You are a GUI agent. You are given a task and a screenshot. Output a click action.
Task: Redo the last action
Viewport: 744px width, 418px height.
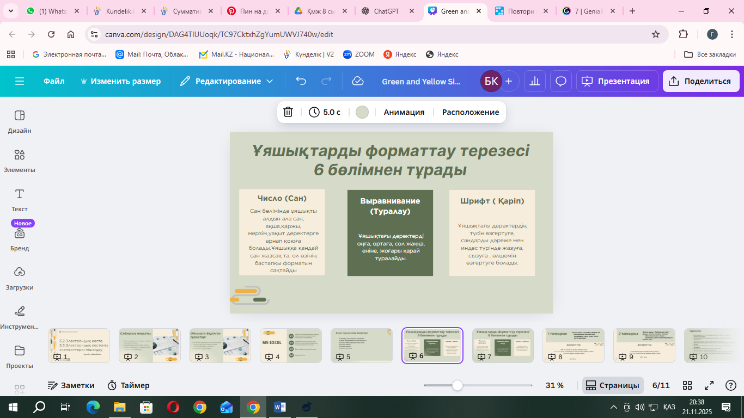pyautogui.click(x=326, y=81)
